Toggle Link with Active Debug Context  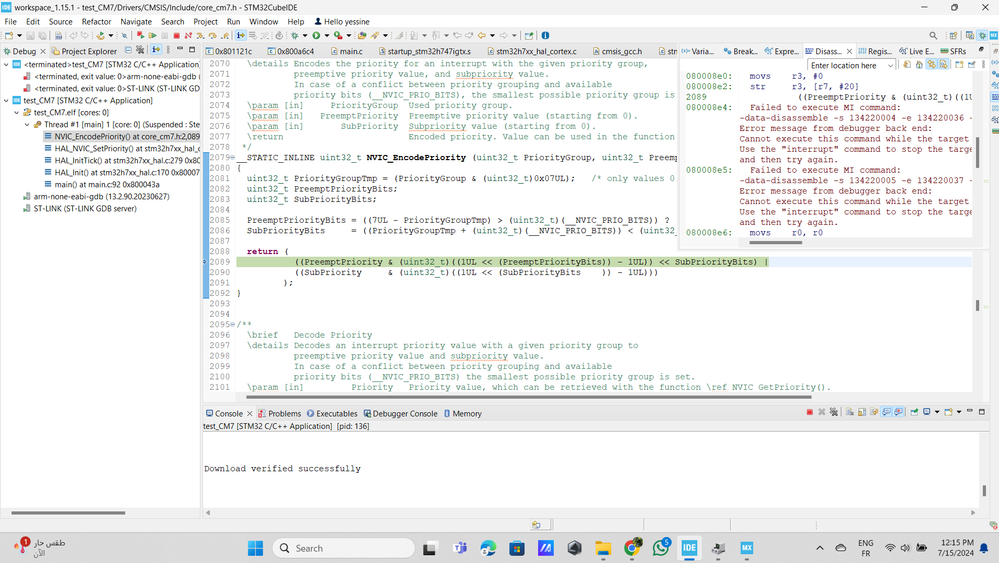point(931,64)
